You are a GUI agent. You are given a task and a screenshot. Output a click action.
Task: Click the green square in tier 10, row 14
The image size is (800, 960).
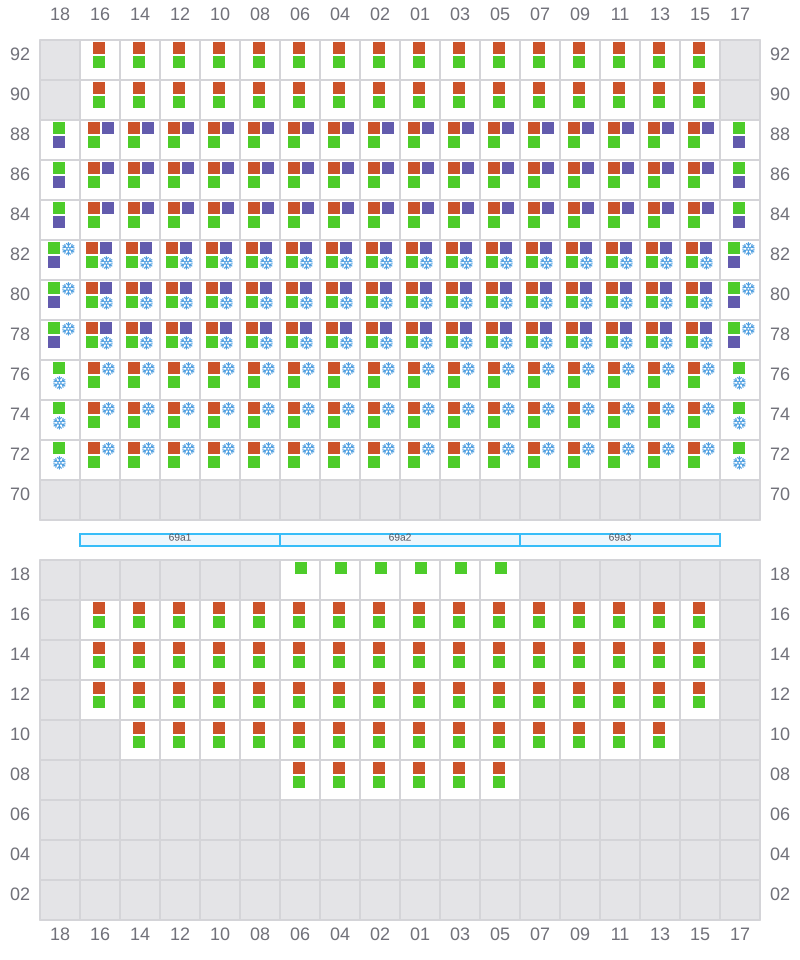pos(139,742)
